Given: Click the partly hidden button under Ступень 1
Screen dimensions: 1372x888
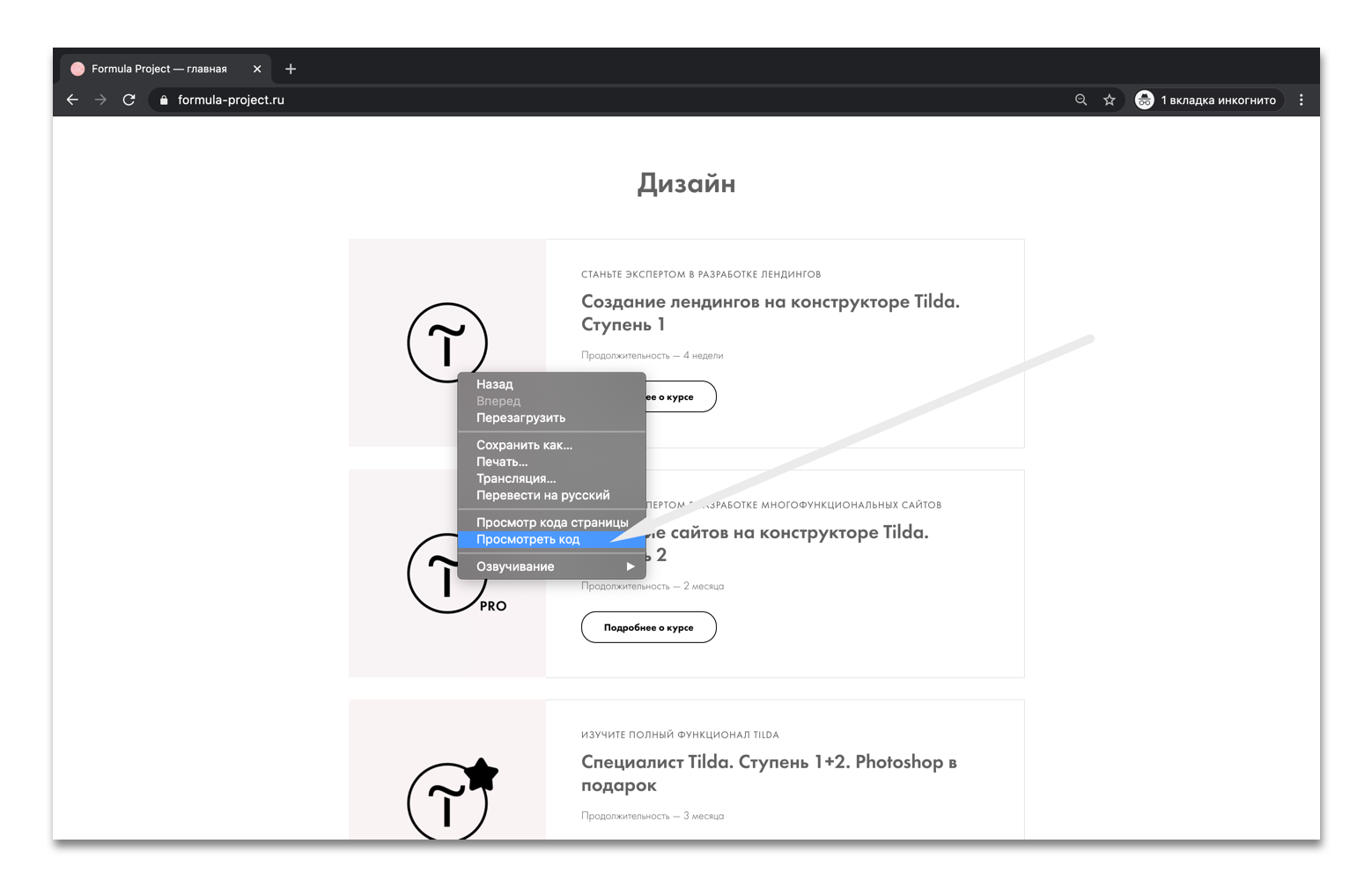Looking at the screenshot, I should (x=681, y=396).
